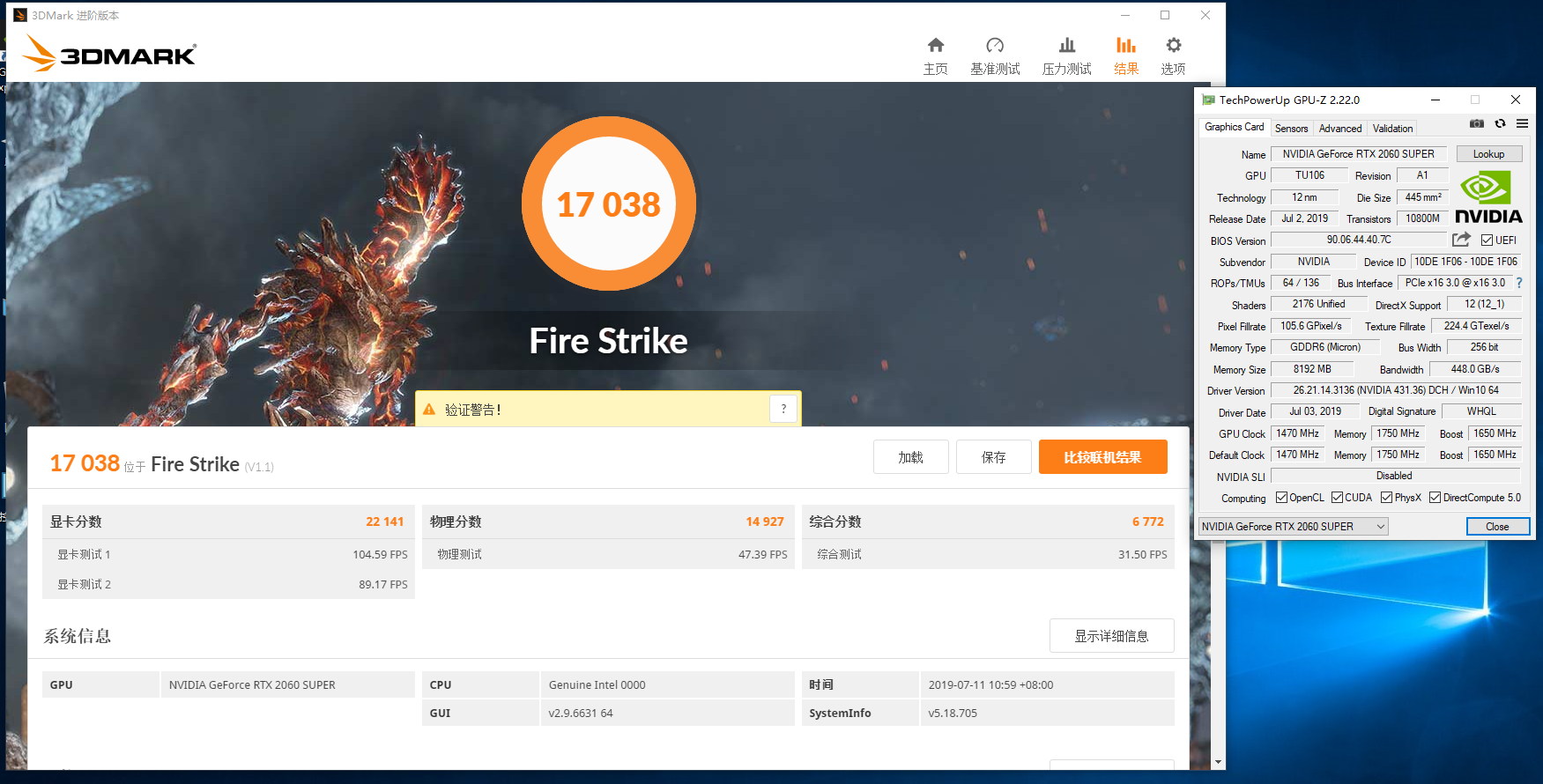
Task: Click the Bus Interface question mark in GPU-Z
Action: click(x=1519, y=283)
